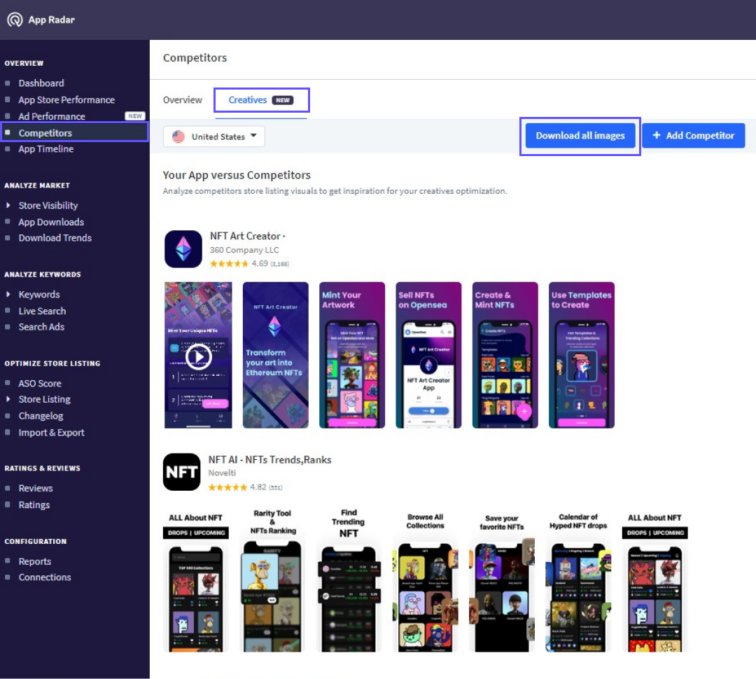Click the NEW badge on Creatives tab

283,100
